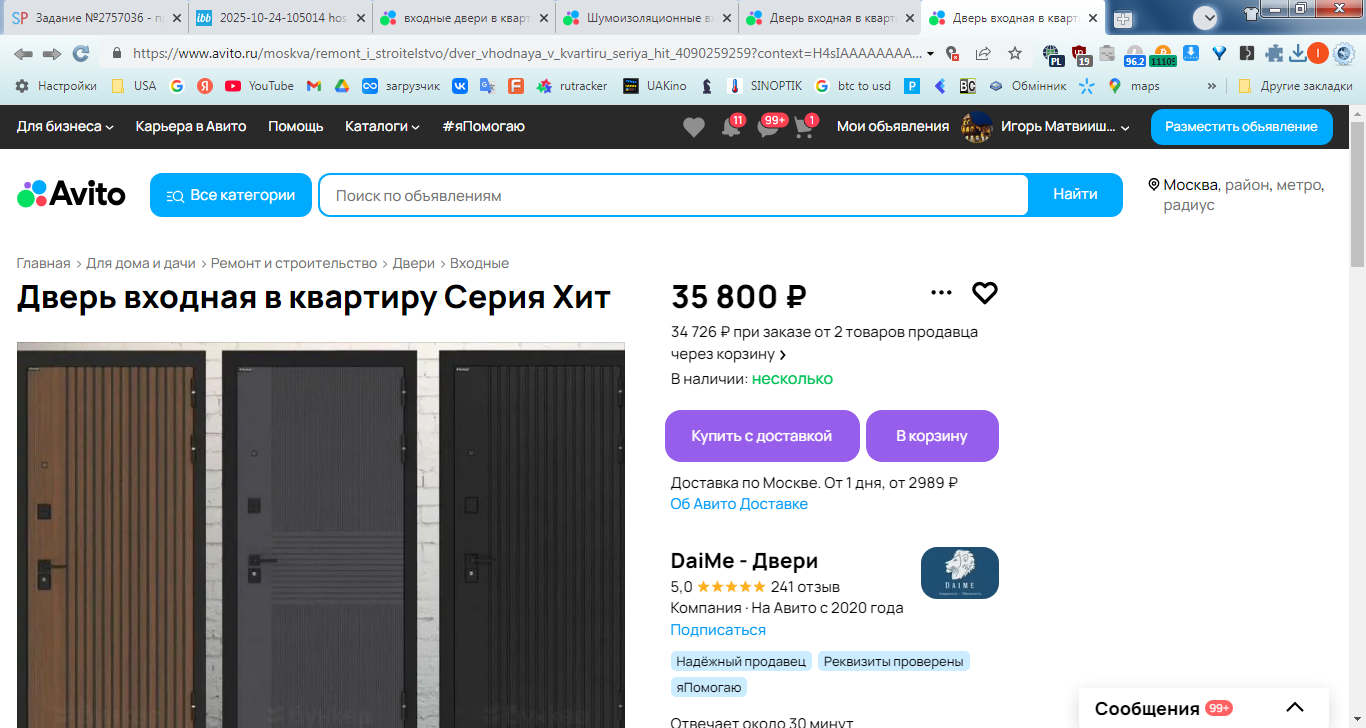Reload the current page
Image resolution: width=1366 pixels, height=728 pixels.
(81, 54)
